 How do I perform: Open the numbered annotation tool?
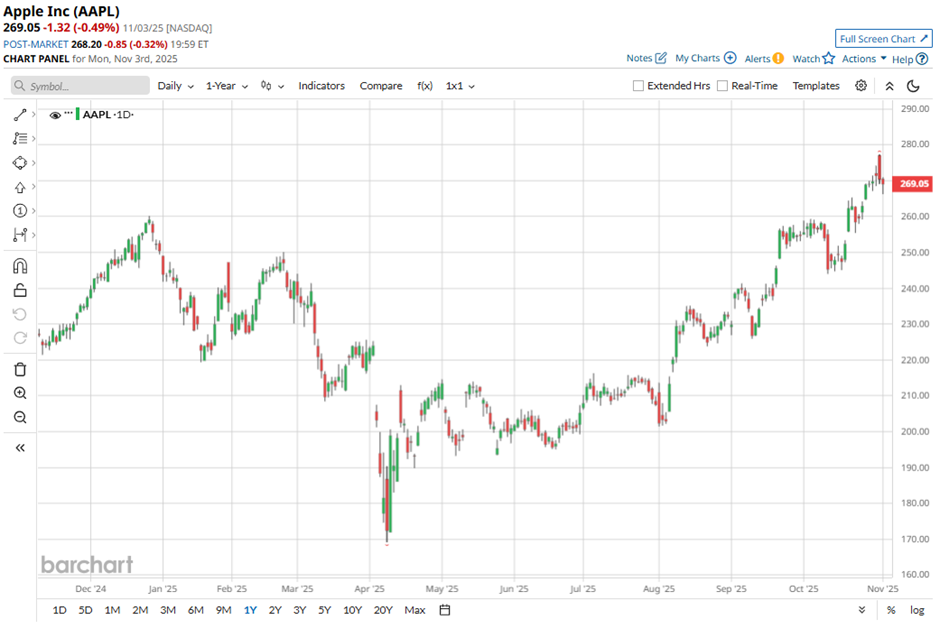click(20, 210)
